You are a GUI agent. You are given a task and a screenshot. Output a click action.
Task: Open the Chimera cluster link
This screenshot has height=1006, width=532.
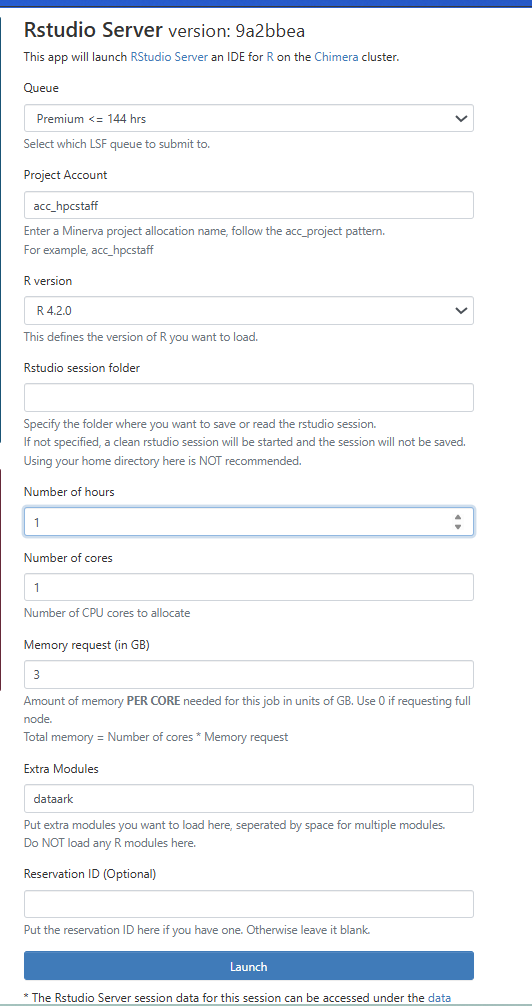(x=336, y=56)
